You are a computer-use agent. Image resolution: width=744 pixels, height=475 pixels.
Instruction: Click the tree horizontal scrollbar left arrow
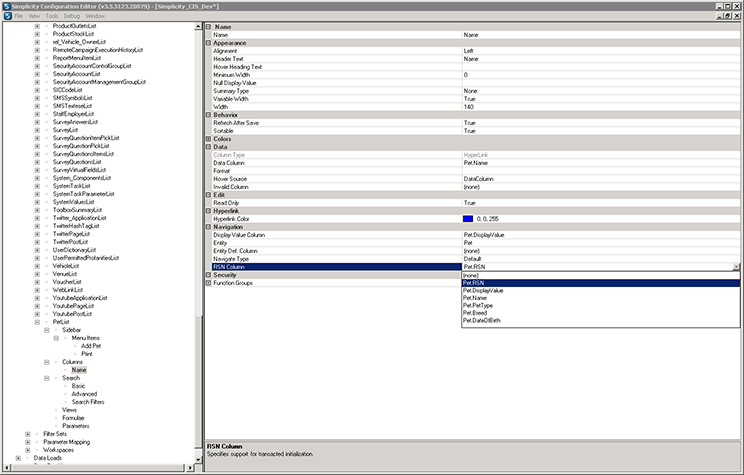coord(7,468)
